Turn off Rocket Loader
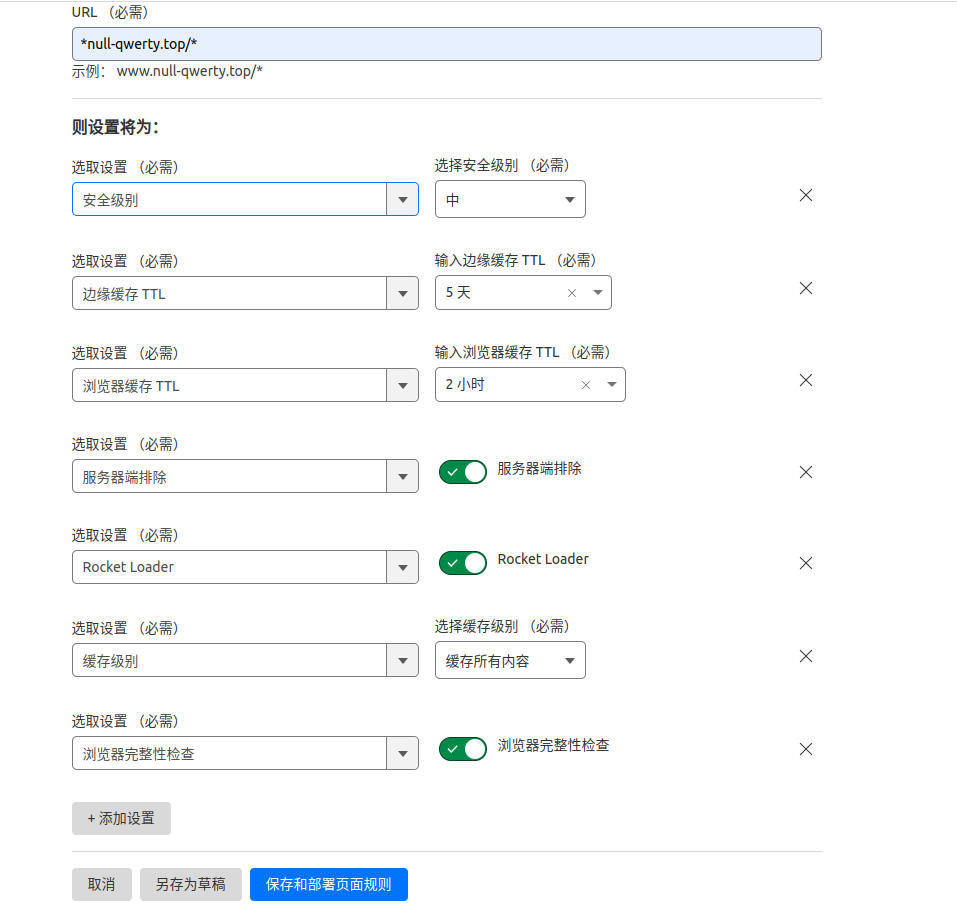 [x=462, y=562]
